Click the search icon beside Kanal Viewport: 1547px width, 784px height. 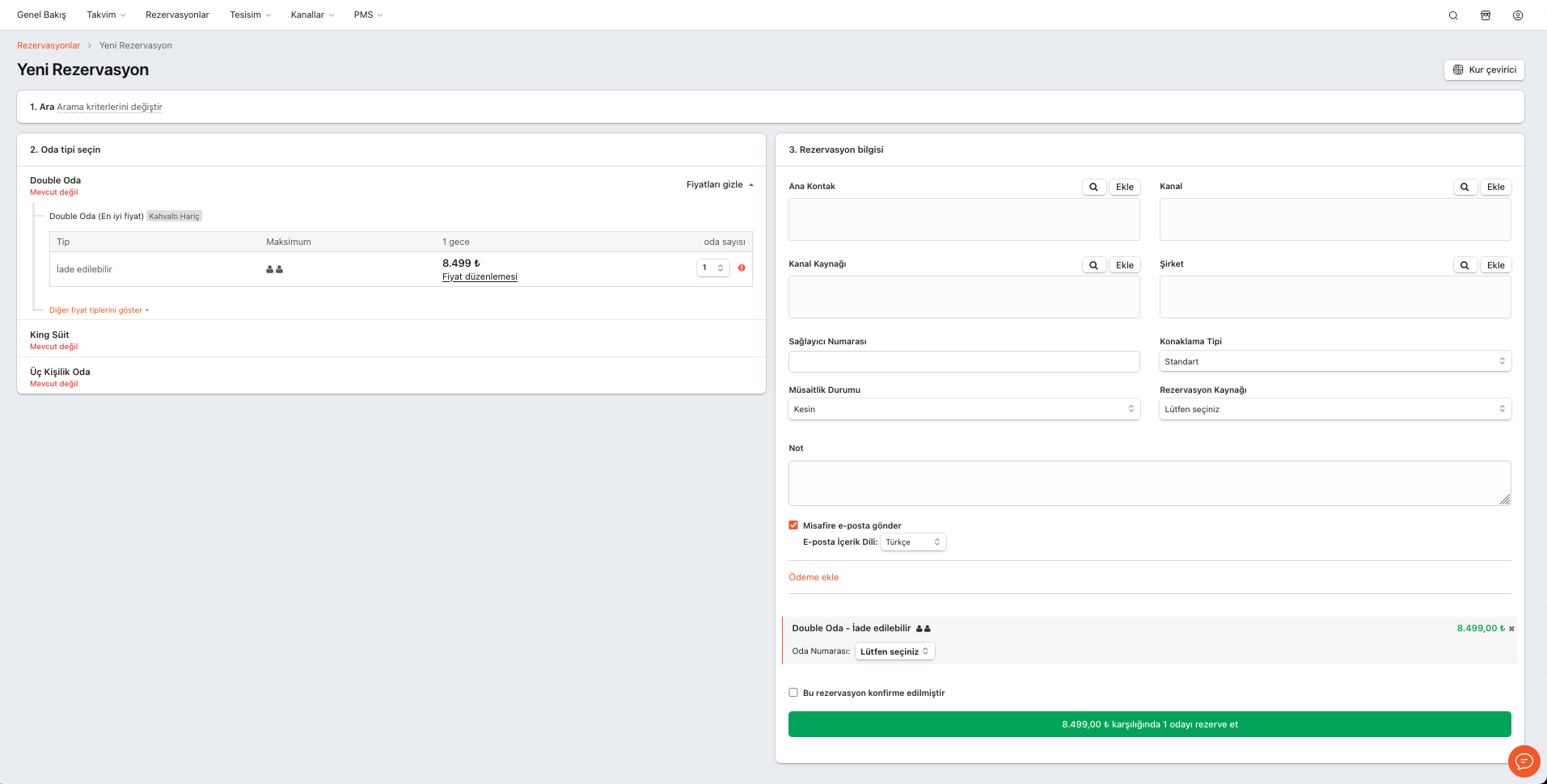pos(1465,187)
